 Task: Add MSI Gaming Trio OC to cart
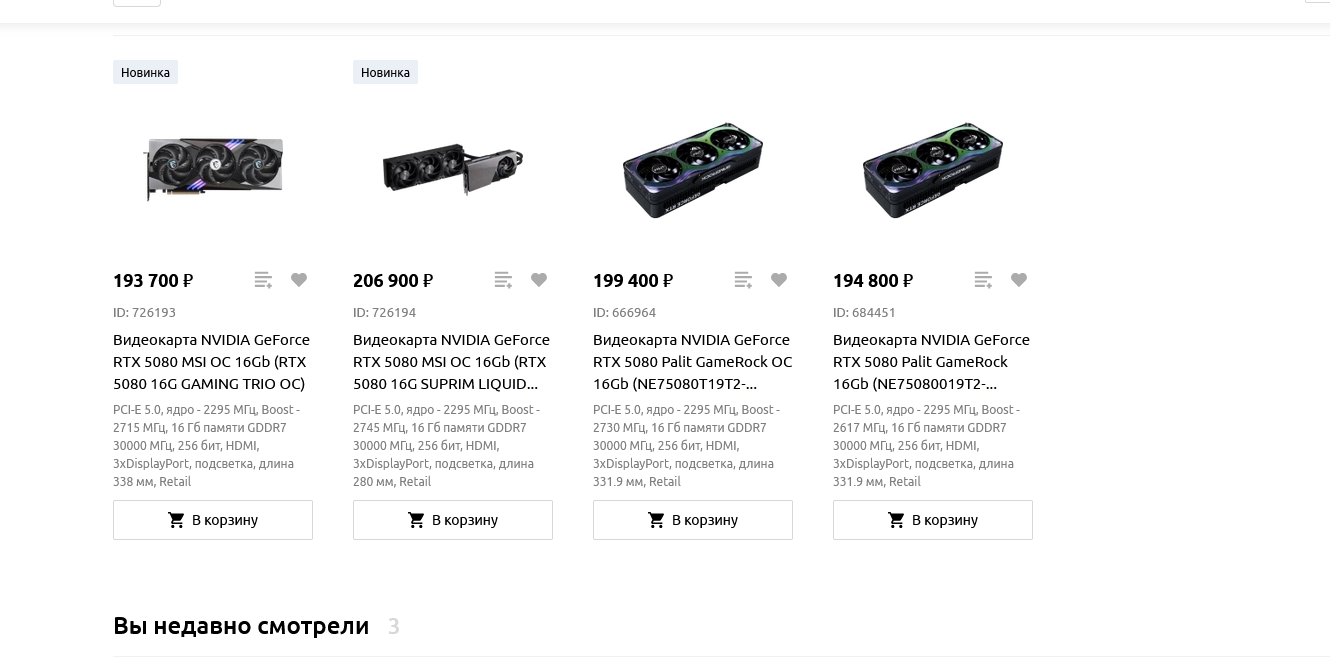(213, 520)
